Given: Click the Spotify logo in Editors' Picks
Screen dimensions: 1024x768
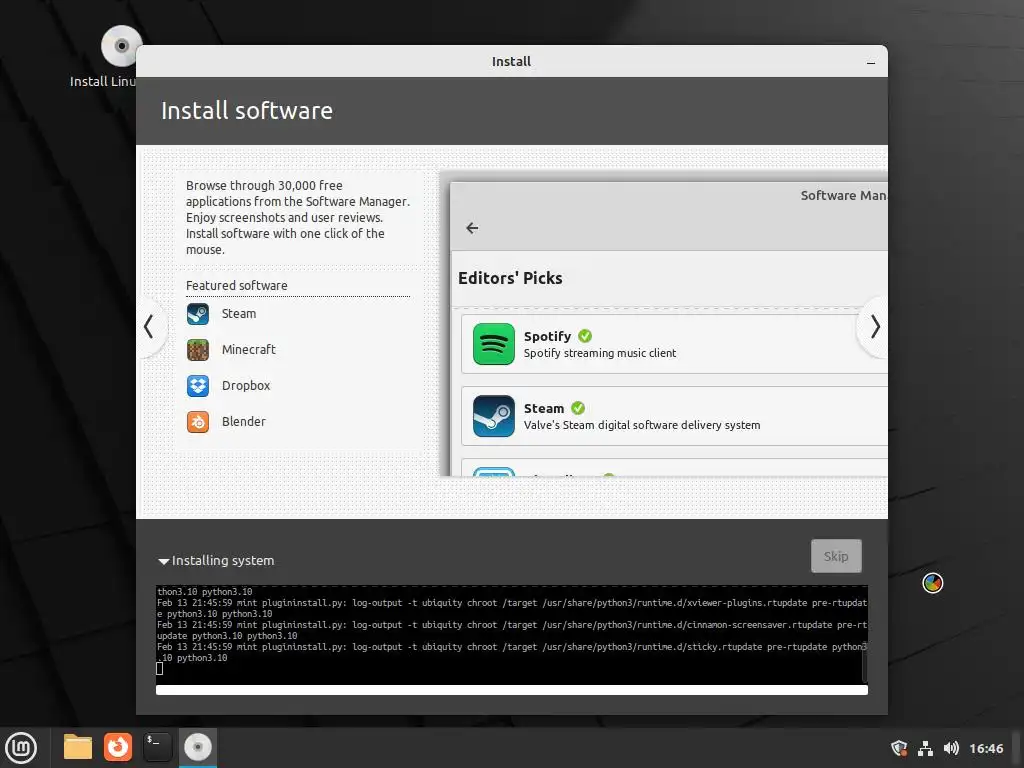Looking at the screenshot, I should (494, 344).
